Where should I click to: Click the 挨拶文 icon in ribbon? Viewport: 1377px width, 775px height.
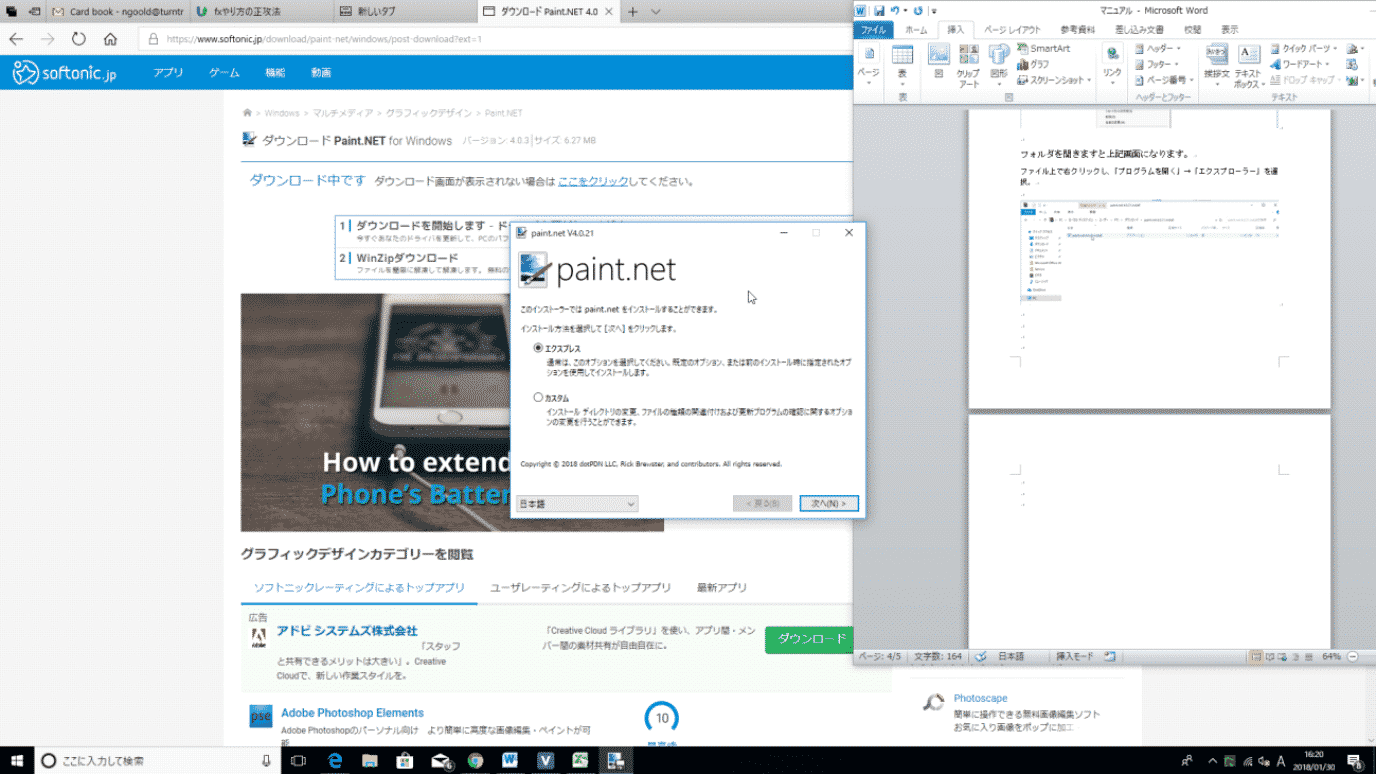pos(1217,66)
